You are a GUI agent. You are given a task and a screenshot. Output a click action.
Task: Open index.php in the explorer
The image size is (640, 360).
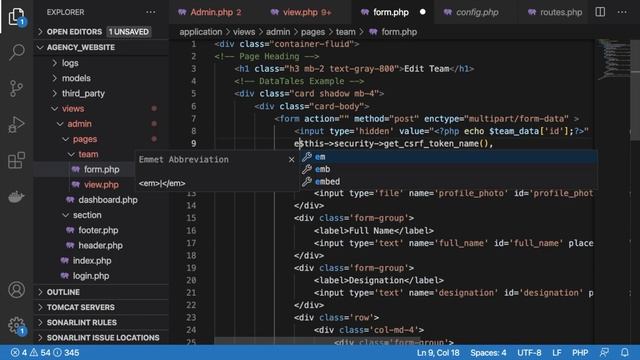[x=101, y=261]
